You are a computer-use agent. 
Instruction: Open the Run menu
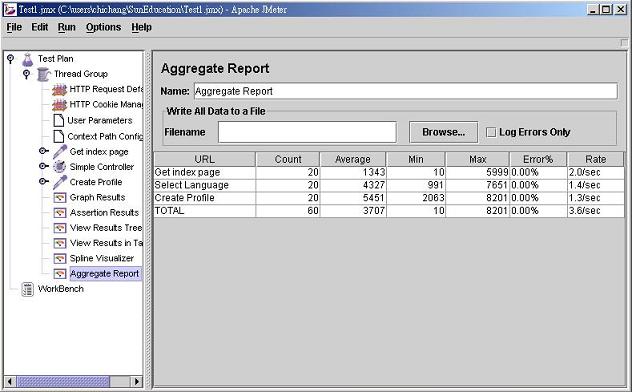[67, 27]
